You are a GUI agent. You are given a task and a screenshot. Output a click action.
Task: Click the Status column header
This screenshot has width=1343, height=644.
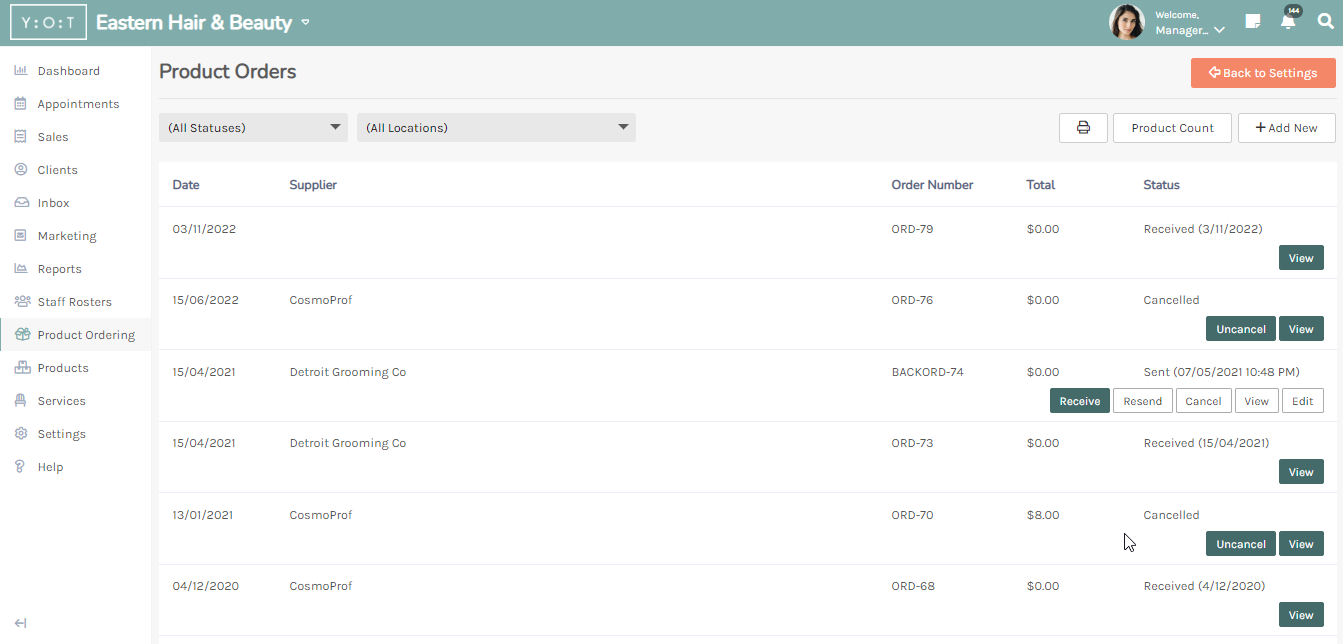tap(1161, 185)
